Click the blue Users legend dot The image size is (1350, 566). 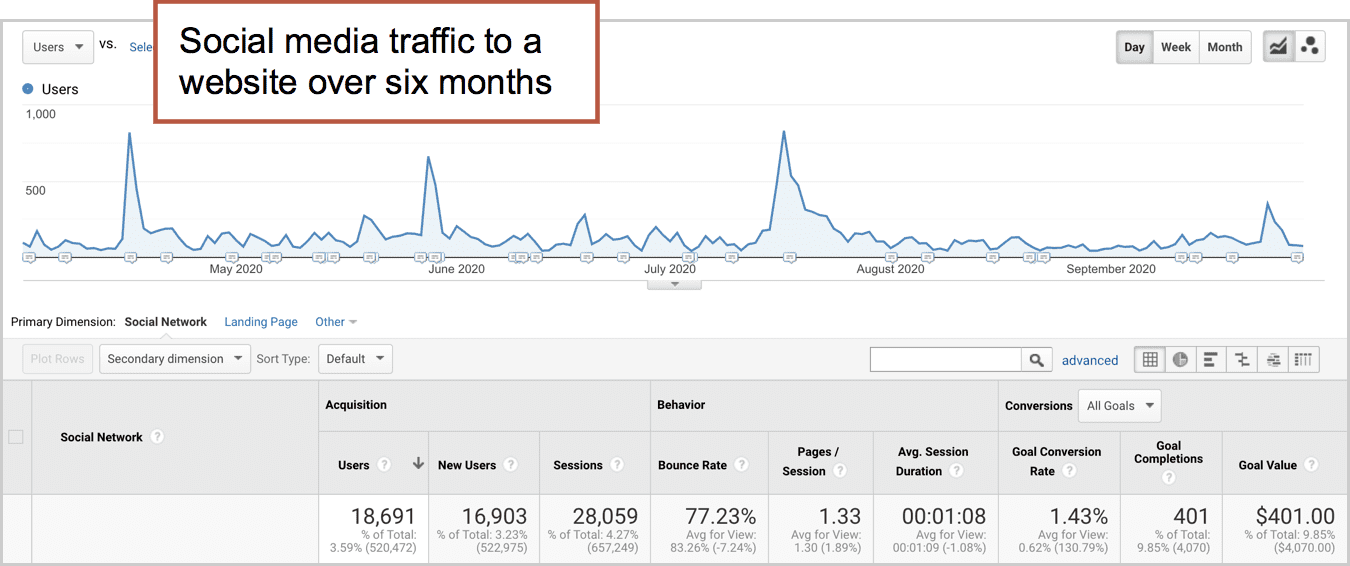click(x=28, y=89)
